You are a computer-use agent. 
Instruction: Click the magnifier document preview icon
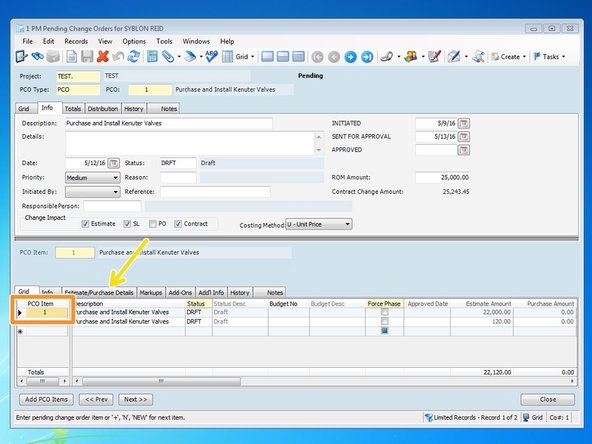478,57
